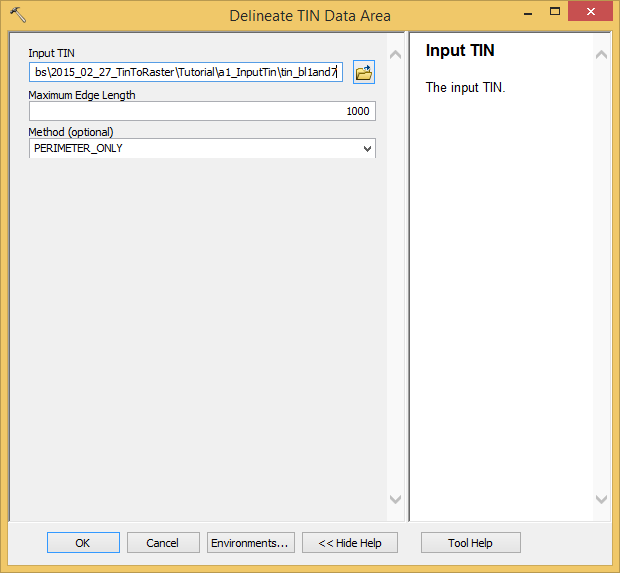The width and height of the screenshot is (620, 573).
Task: Click the hammer tool icon in title bar
Action: click(18, 15)
